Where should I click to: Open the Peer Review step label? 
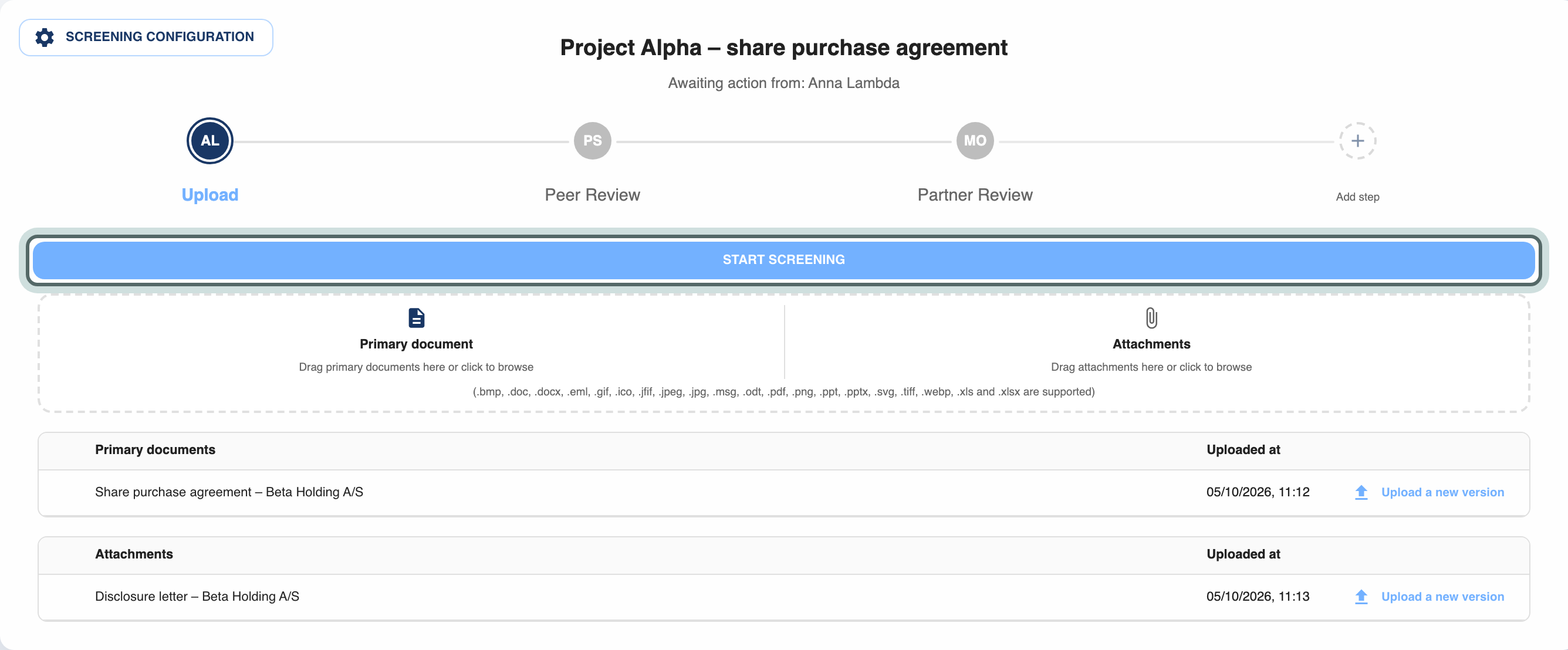(592, 195)
